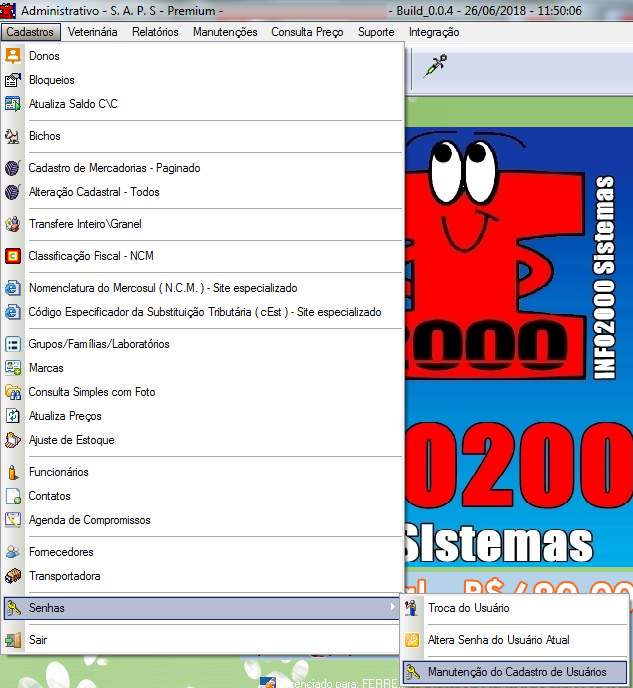Click the Bichos animal icon
Viewport: 633px width, 688px height.
click(13, 136)
